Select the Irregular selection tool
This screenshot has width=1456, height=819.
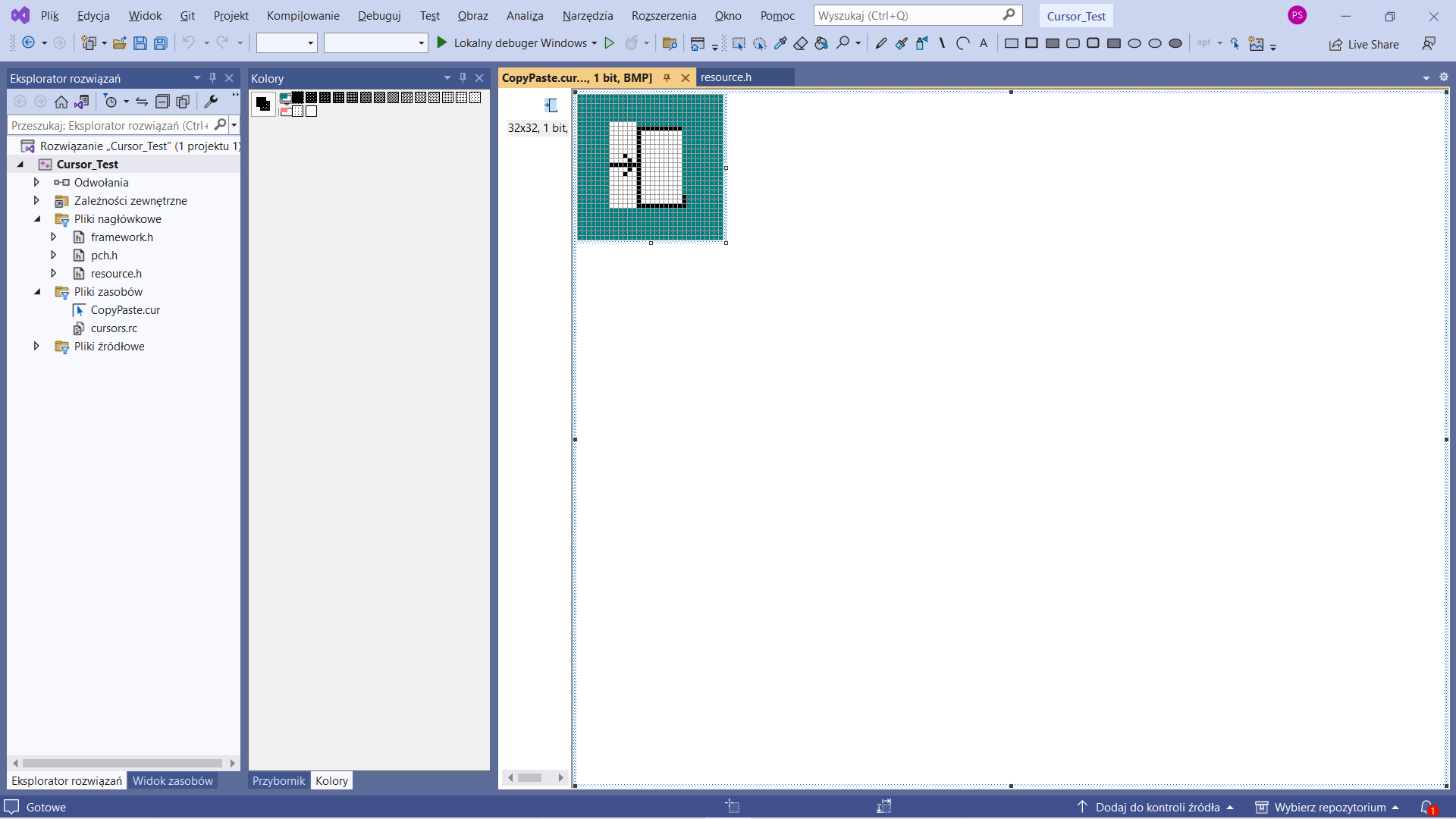pyautogui.click(x=759, y=43)
